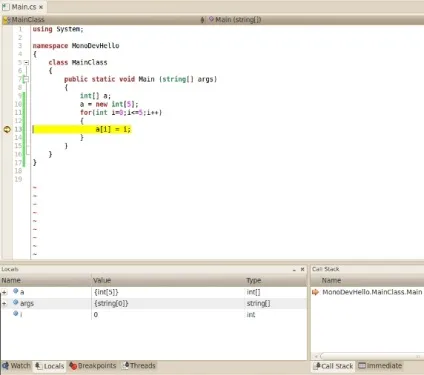Click the 'int[] a;' declaration line
The height and width of the screenshot is (375, 424).
(x=95, y=96)
